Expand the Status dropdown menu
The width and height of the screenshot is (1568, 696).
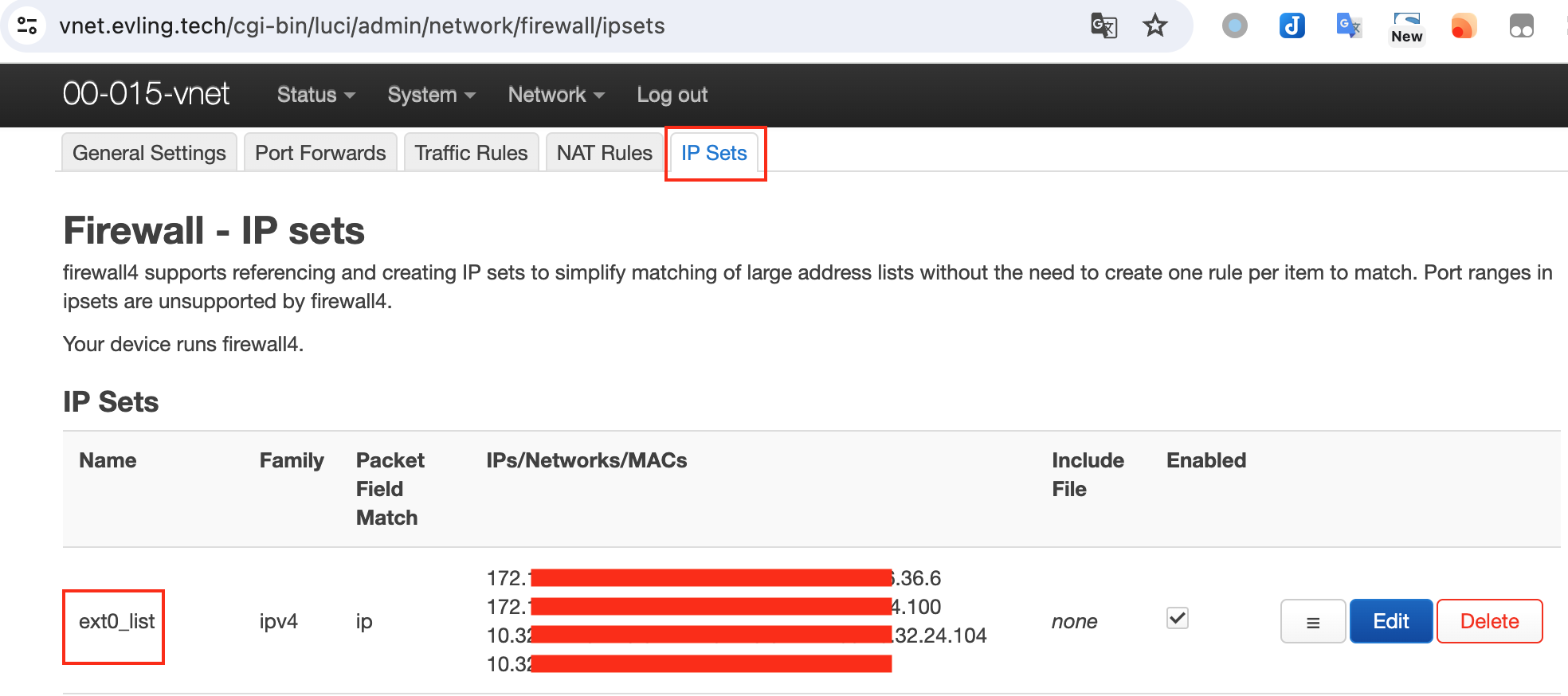pyautogui.click(x=316, y=95)
